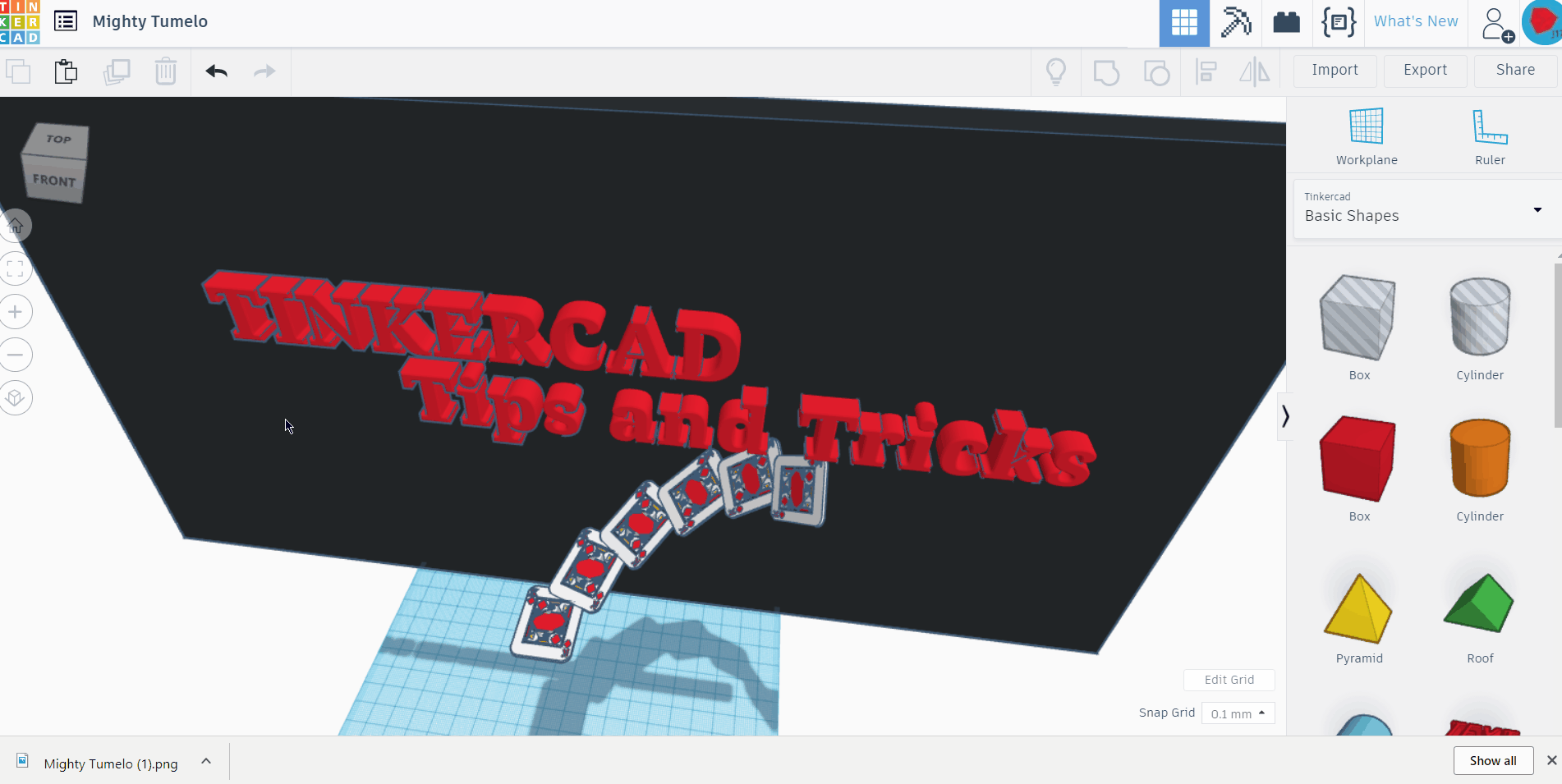
Task: Click the Group icon in the toolbar
Action: 1106,72
